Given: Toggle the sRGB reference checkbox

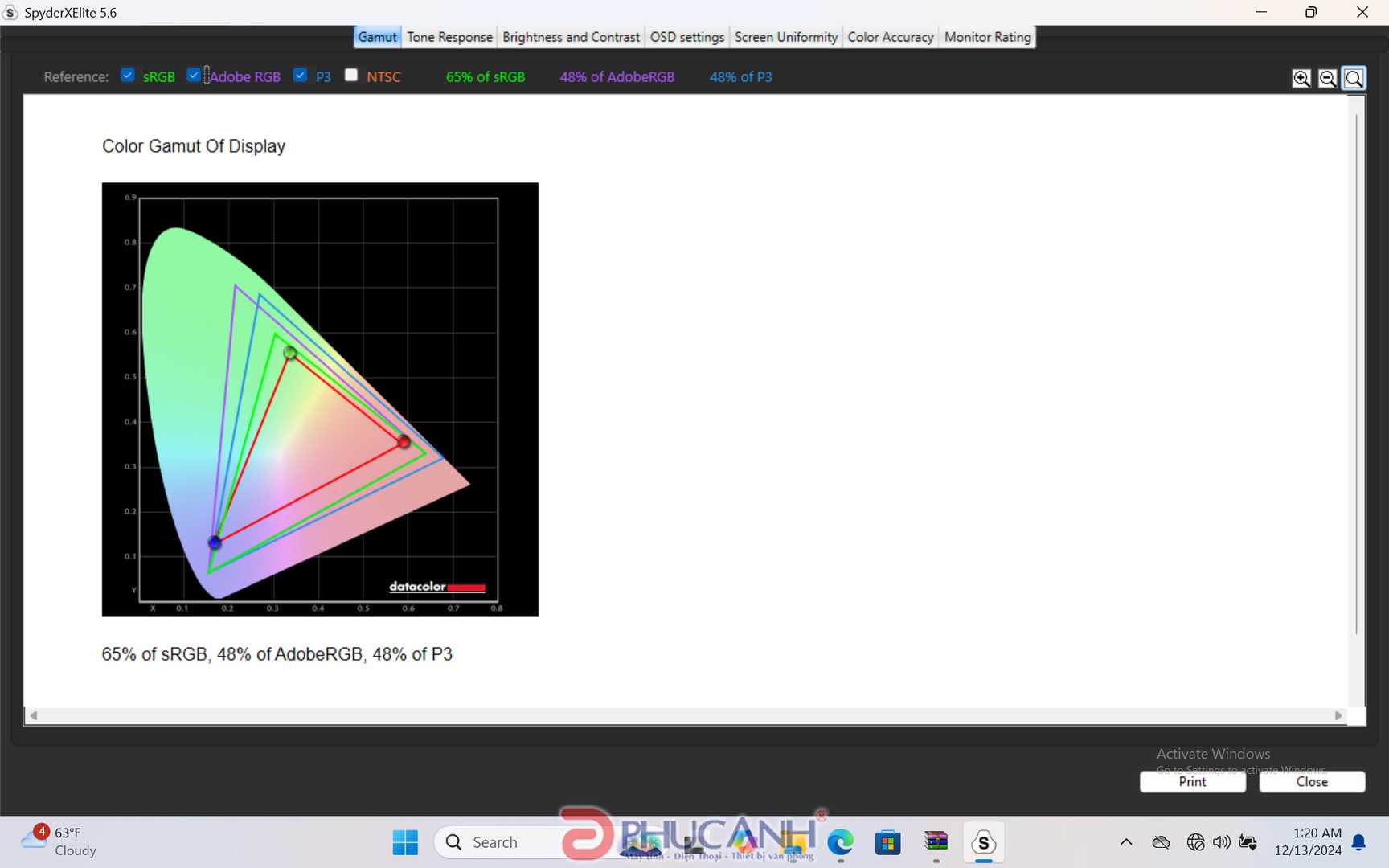Looking at the screenshot, I should click(127, 75).
